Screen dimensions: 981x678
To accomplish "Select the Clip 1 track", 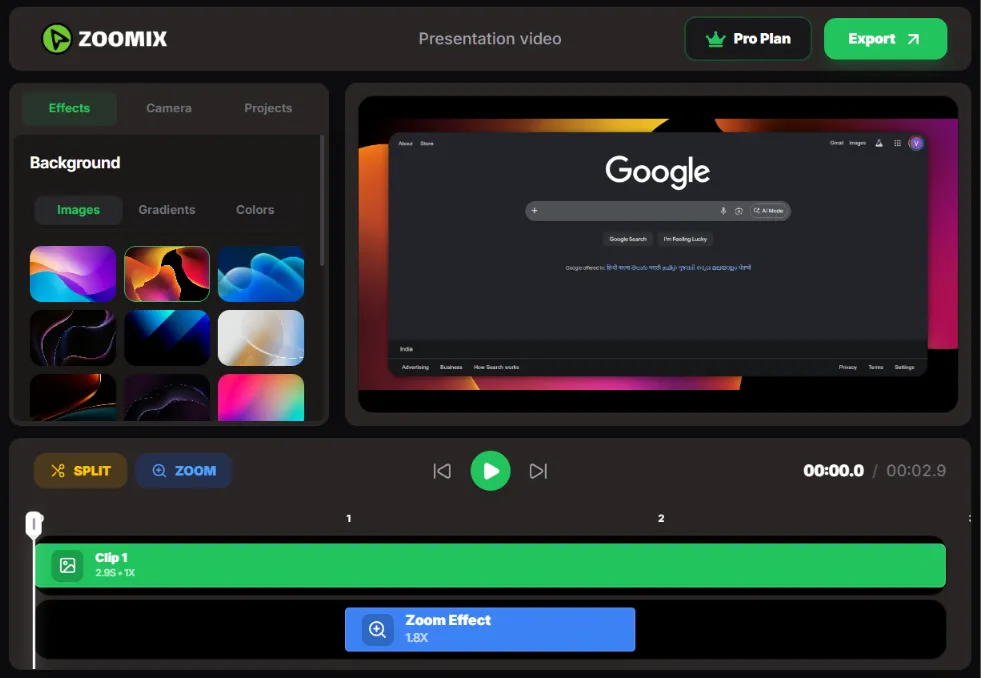I will click(x=490, y=565).
